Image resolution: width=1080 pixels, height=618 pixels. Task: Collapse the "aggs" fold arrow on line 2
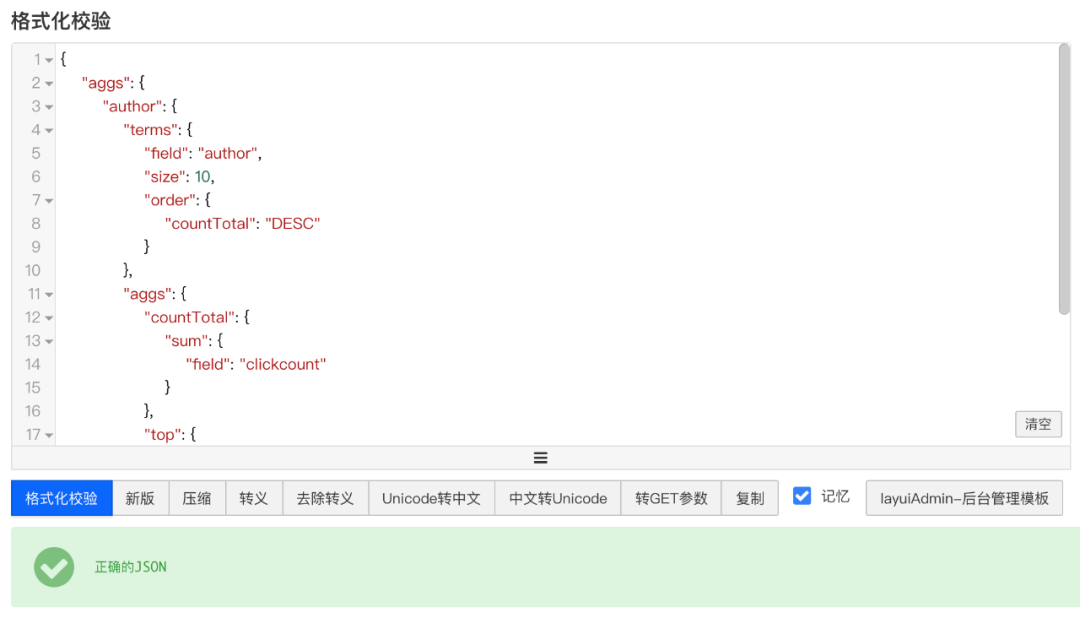click(x=49, y=84)
